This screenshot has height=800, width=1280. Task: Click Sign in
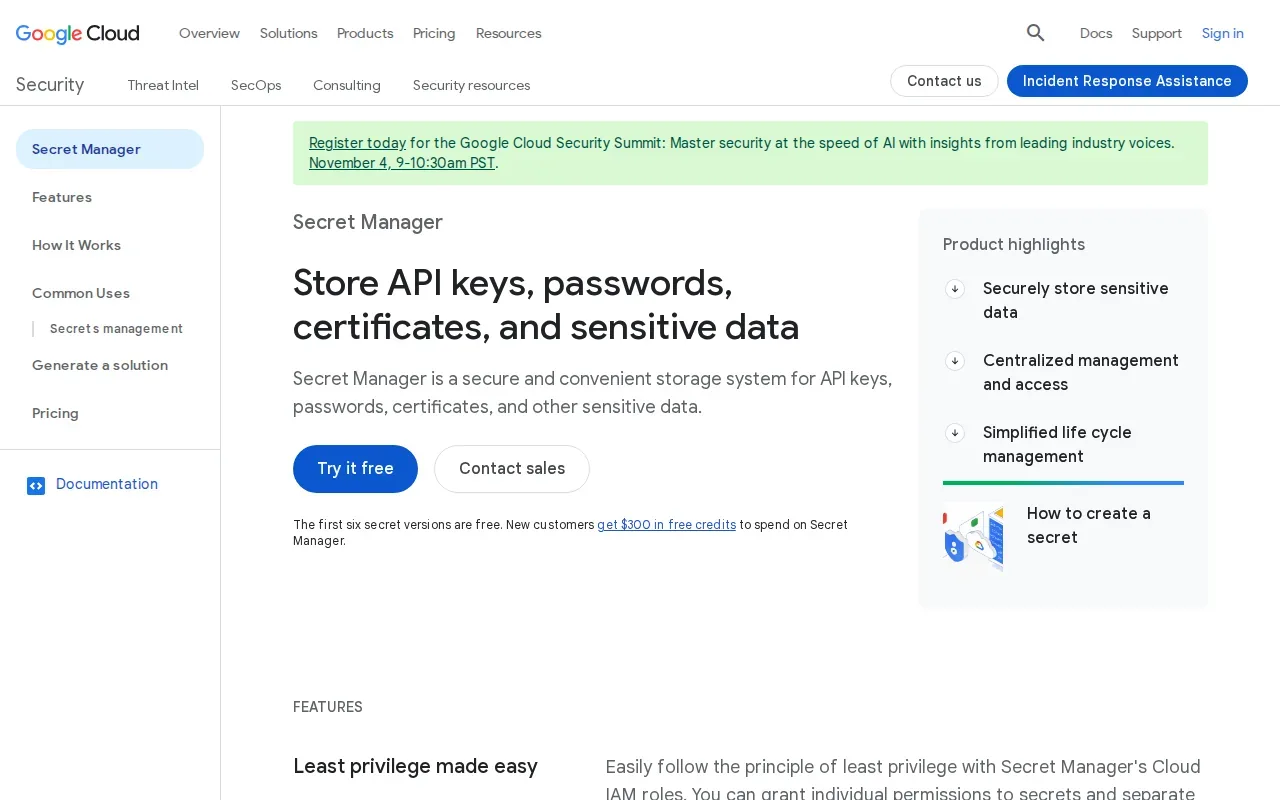point(1223,33)
